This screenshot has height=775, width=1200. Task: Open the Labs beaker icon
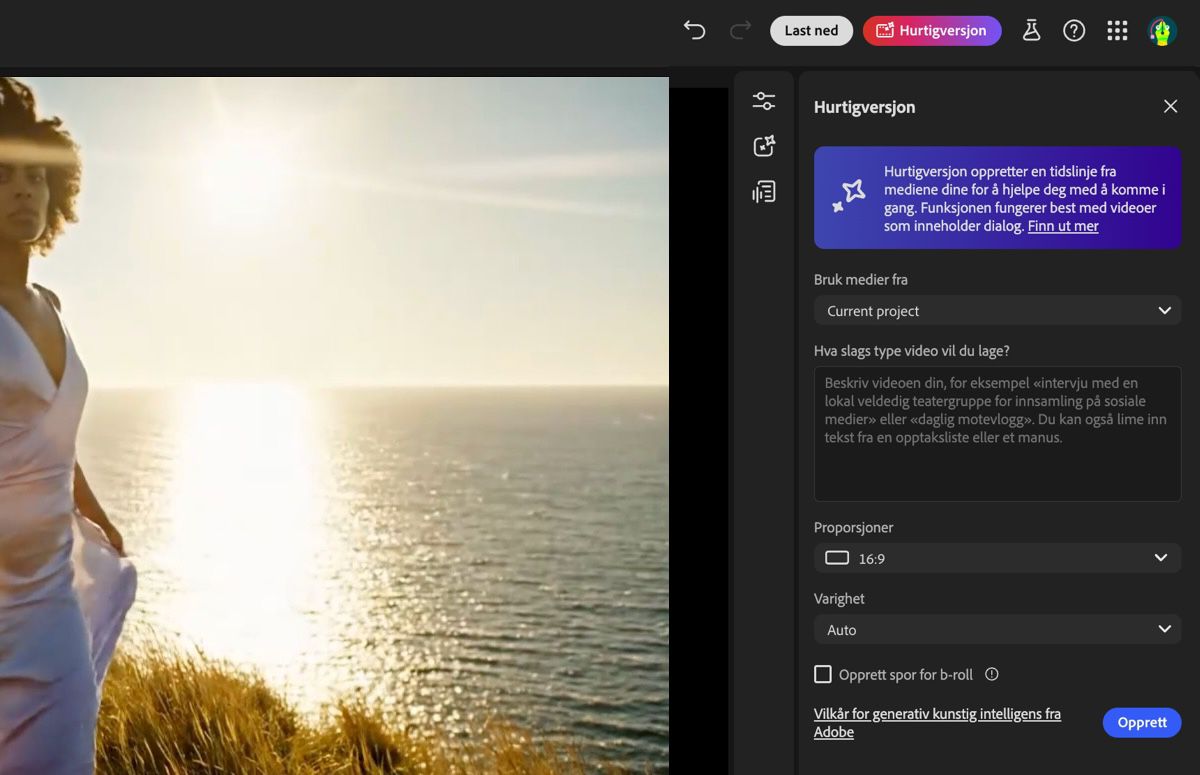(1031, 30)
